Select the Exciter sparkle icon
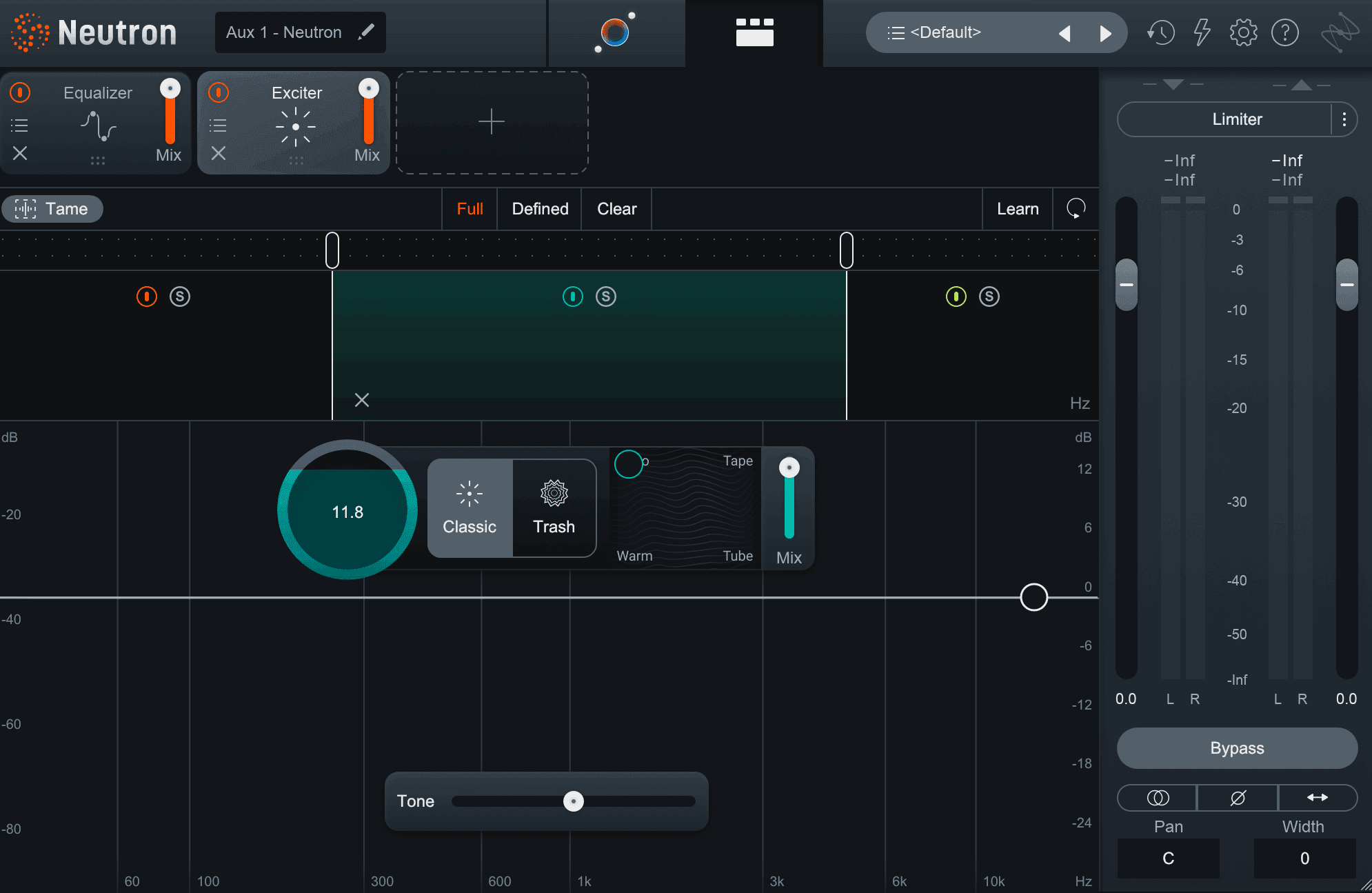 (296, 127)
